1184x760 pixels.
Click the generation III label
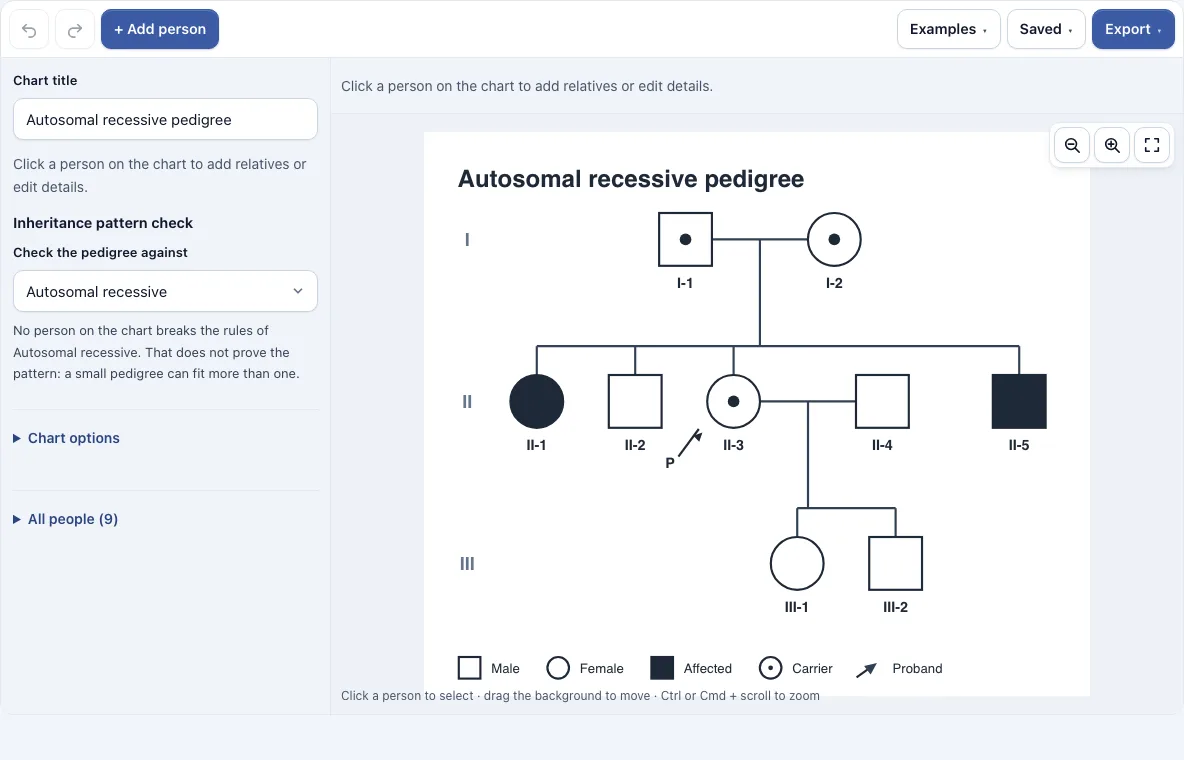click(x=467, y=564)
